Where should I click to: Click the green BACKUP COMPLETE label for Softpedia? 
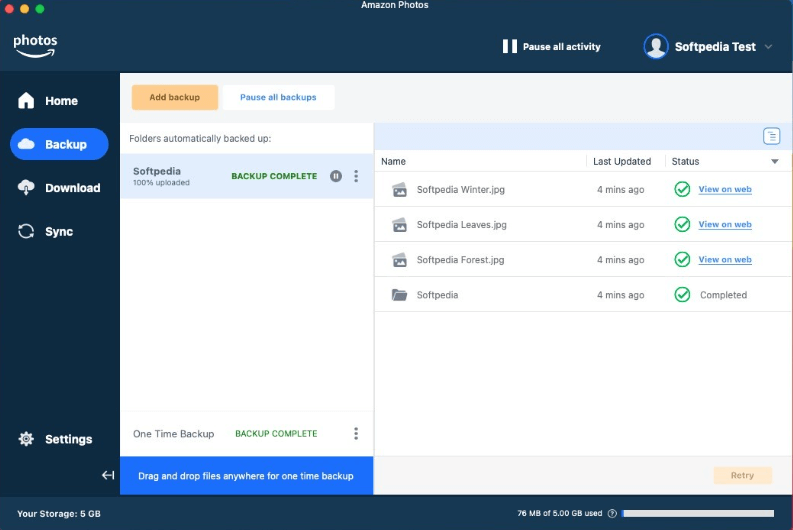(x=274, y=176)
